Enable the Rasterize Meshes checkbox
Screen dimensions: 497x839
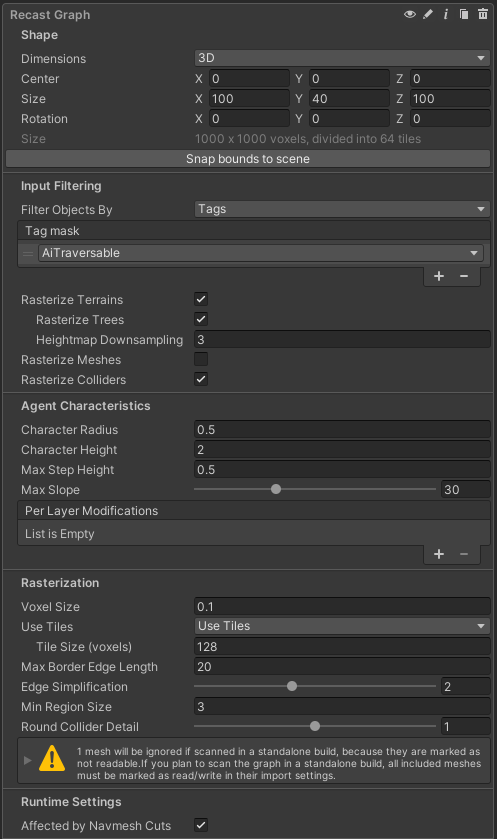201,359
